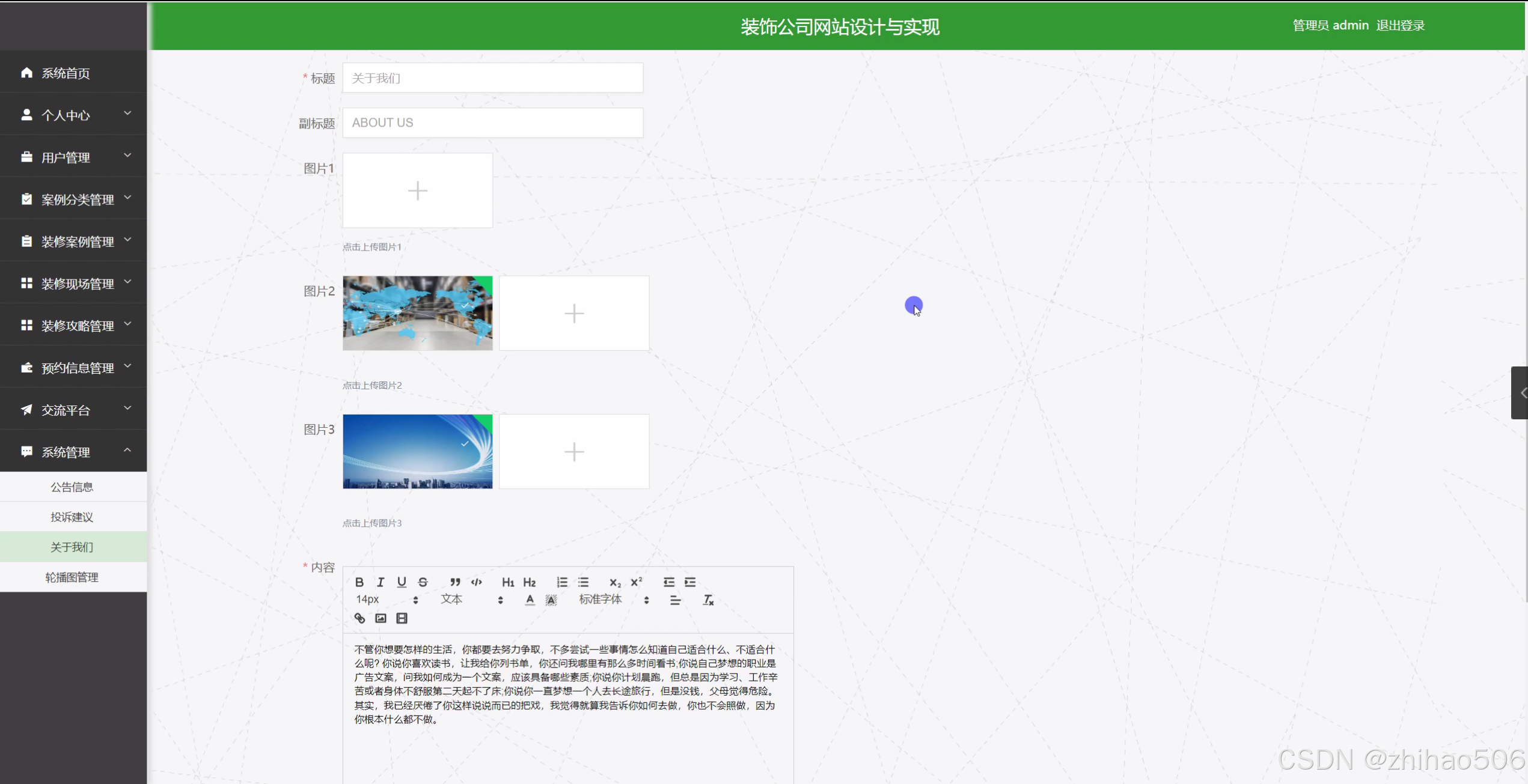Open the 轮播图管理 submenu item

(72, 577)
